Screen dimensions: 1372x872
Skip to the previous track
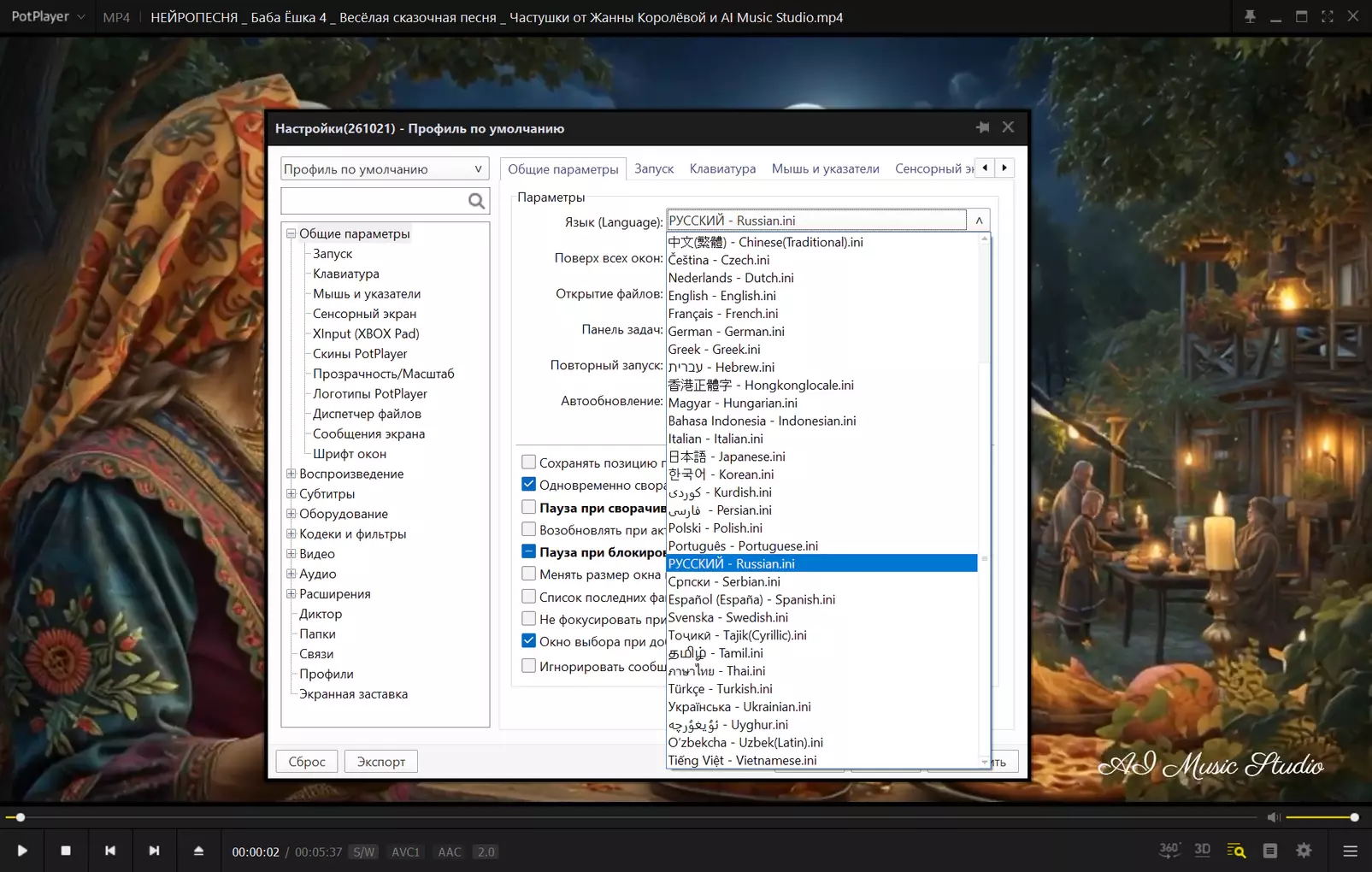[110, 851]
